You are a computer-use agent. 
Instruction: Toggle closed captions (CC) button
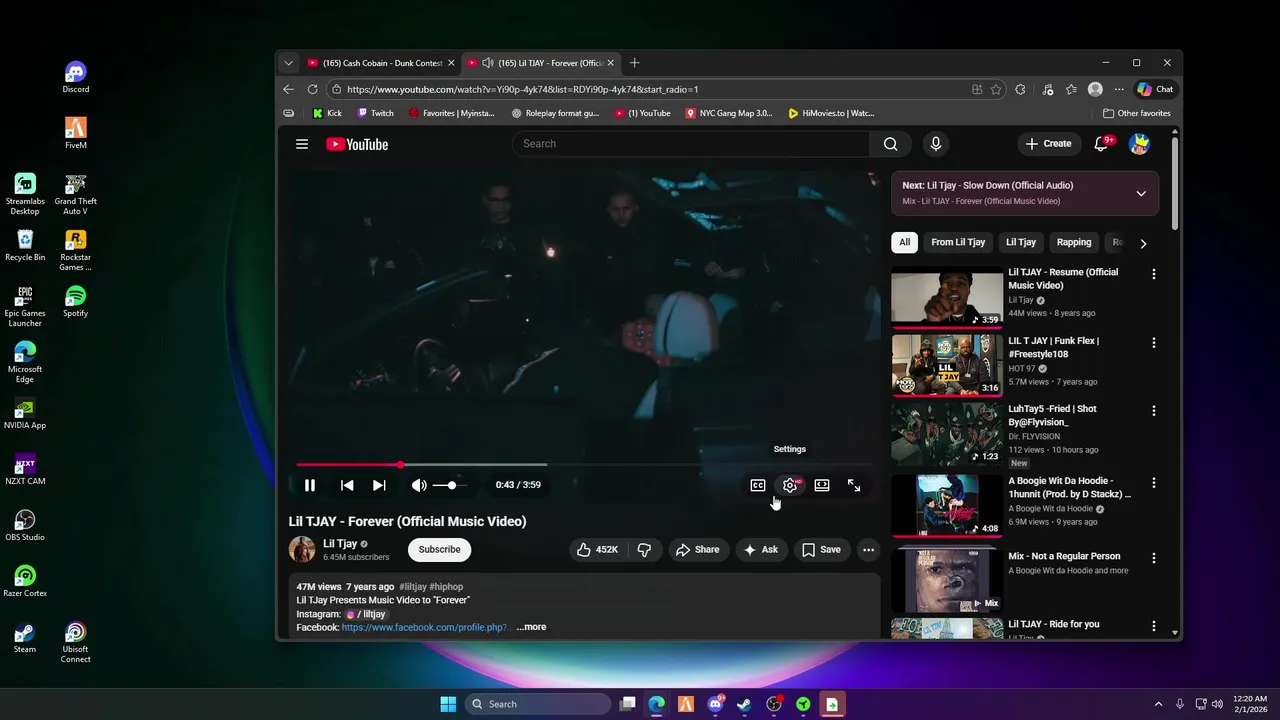tap(758, 485)
